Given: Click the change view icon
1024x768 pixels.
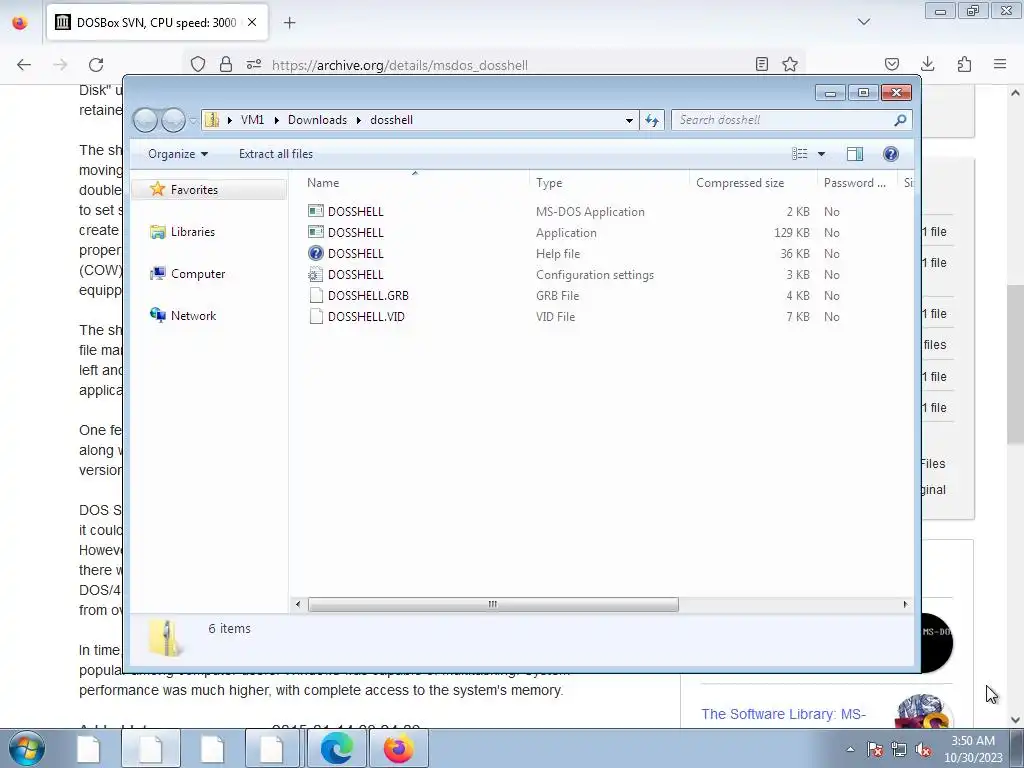Looking at the screenshot, I should tap(800, 153).
